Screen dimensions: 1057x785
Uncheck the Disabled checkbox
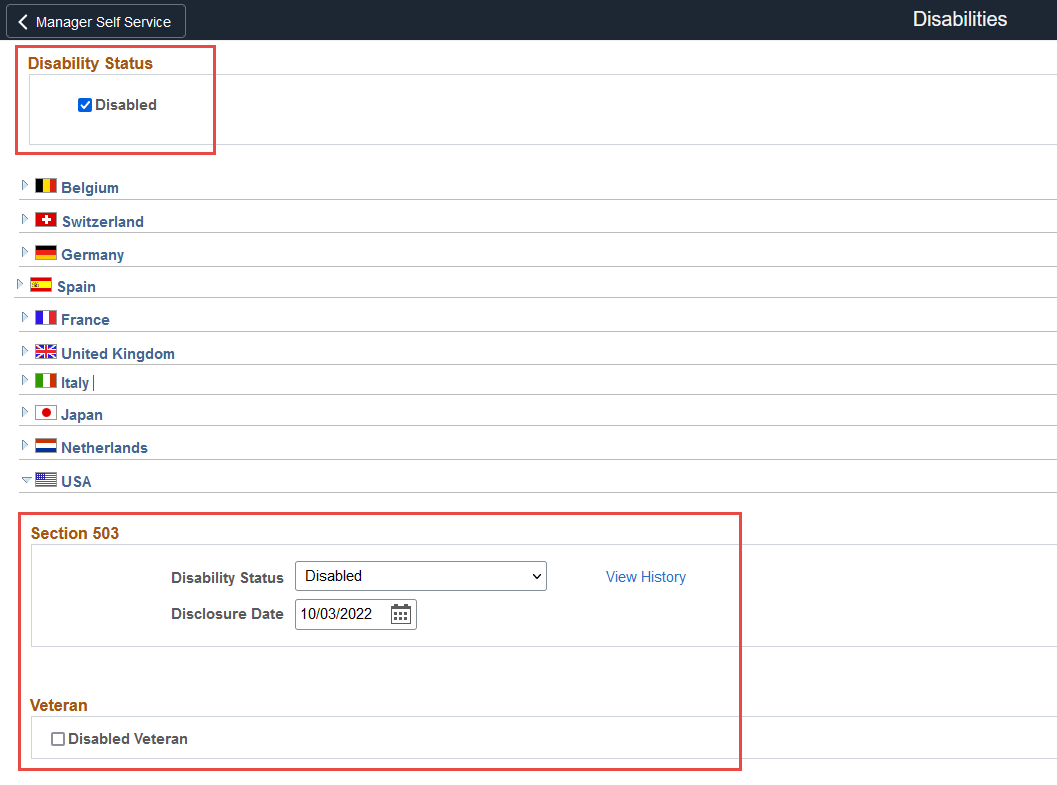(x=85, y=105)
